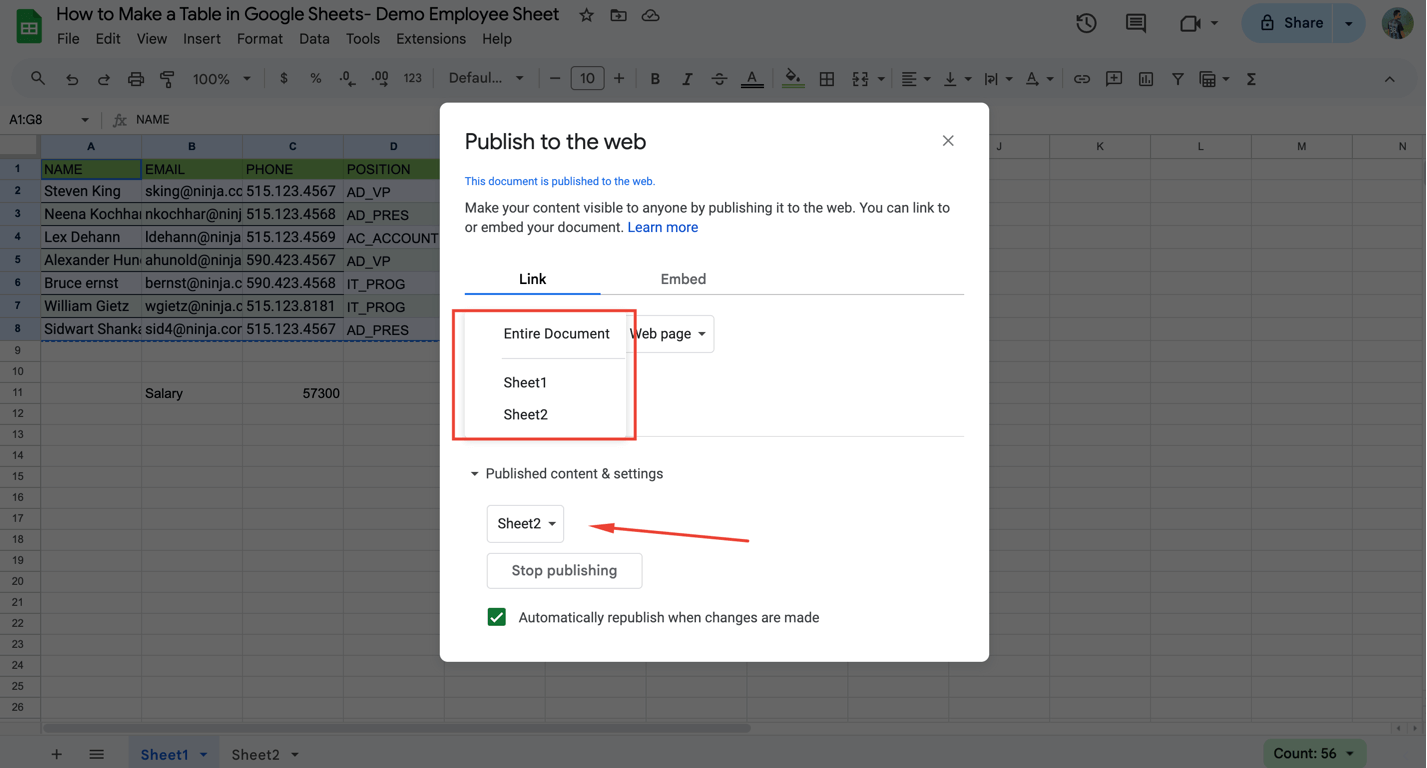Toggle automatically republish checkbox
Screen dimensions: 1427x768
point(497,617)
